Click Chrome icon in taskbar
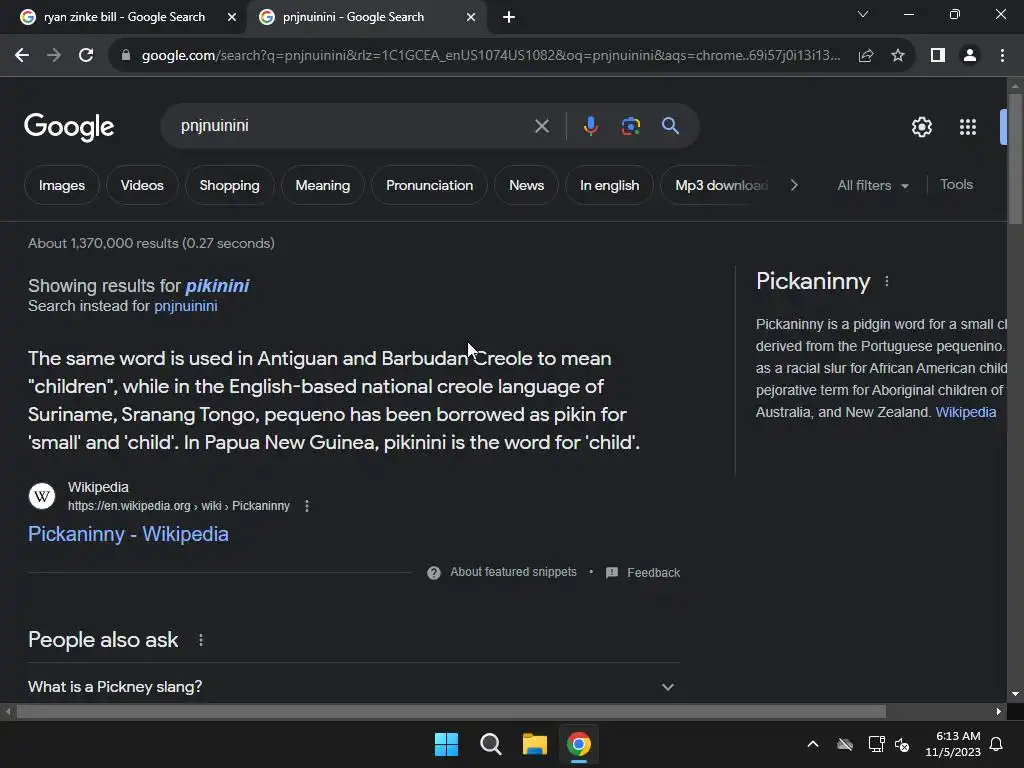Screen dimensions: 1024x768 (579, 744)
